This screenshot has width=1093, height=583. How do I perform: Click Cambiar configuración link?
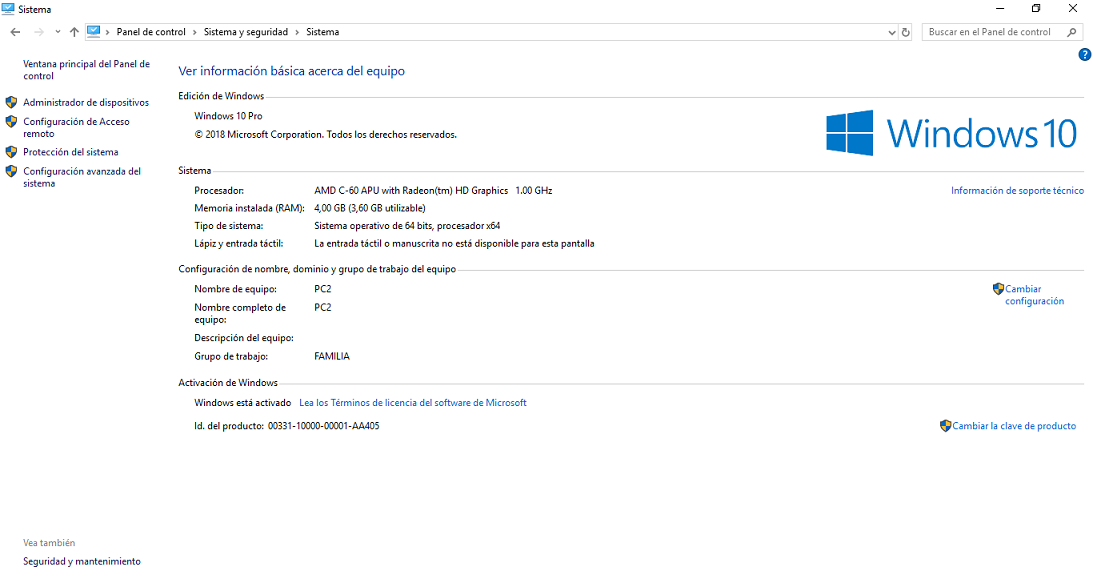(x=1034, y=295)
